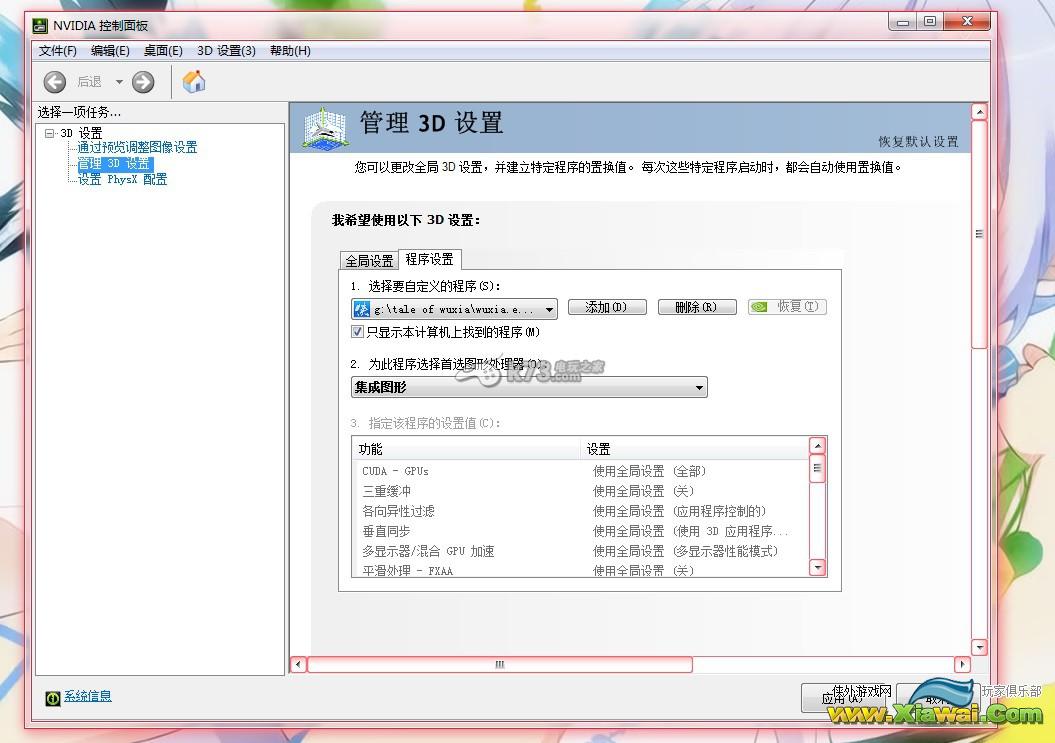Select 管理 3D 设置 in tree
The image size is (1055, 743).
(115, 164)
